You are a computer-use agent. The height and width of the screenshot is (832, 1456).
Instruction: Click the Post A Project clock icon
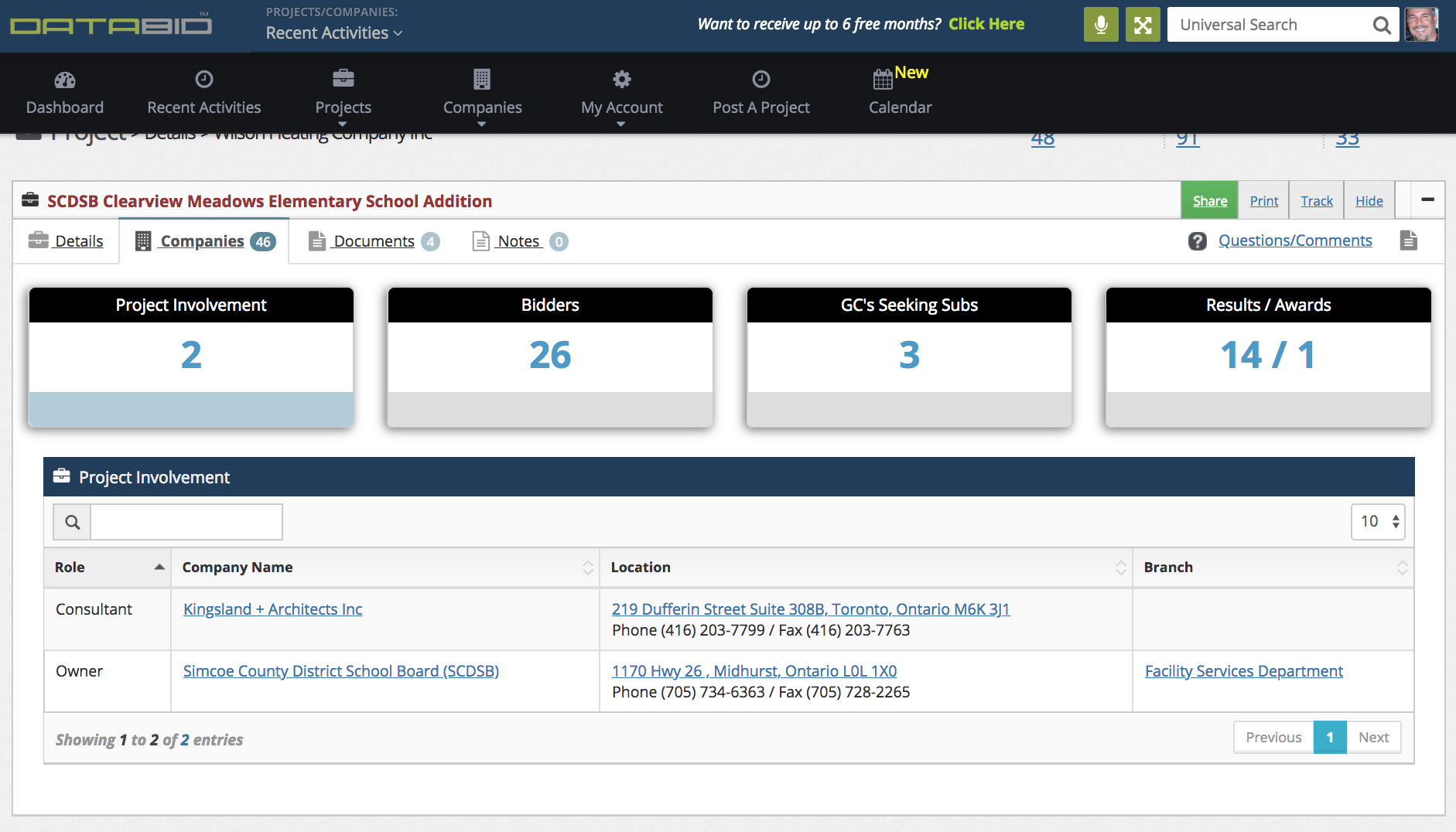pos(761,79)
